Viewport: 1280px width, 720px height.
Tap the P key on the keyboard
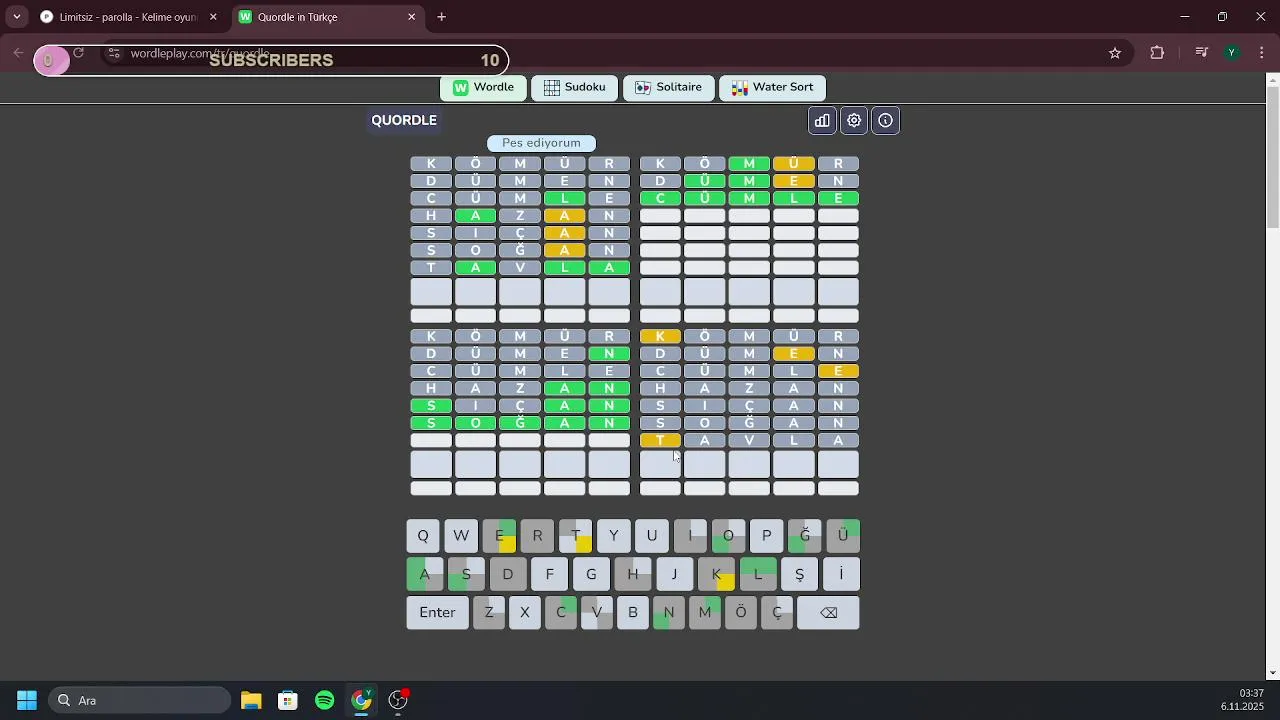tap(767, 536)
